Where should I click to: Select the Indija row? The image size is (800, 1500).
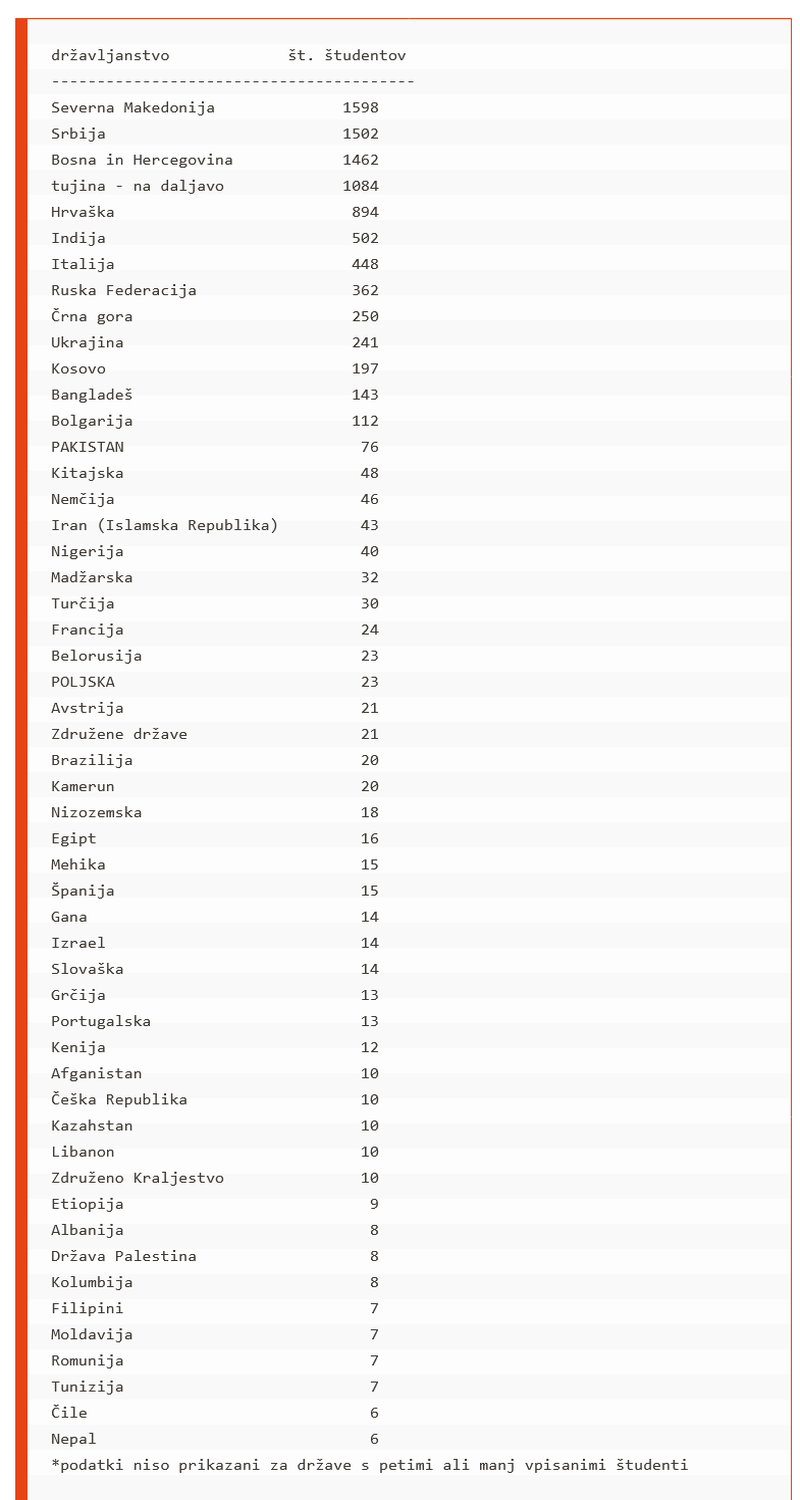78,238
